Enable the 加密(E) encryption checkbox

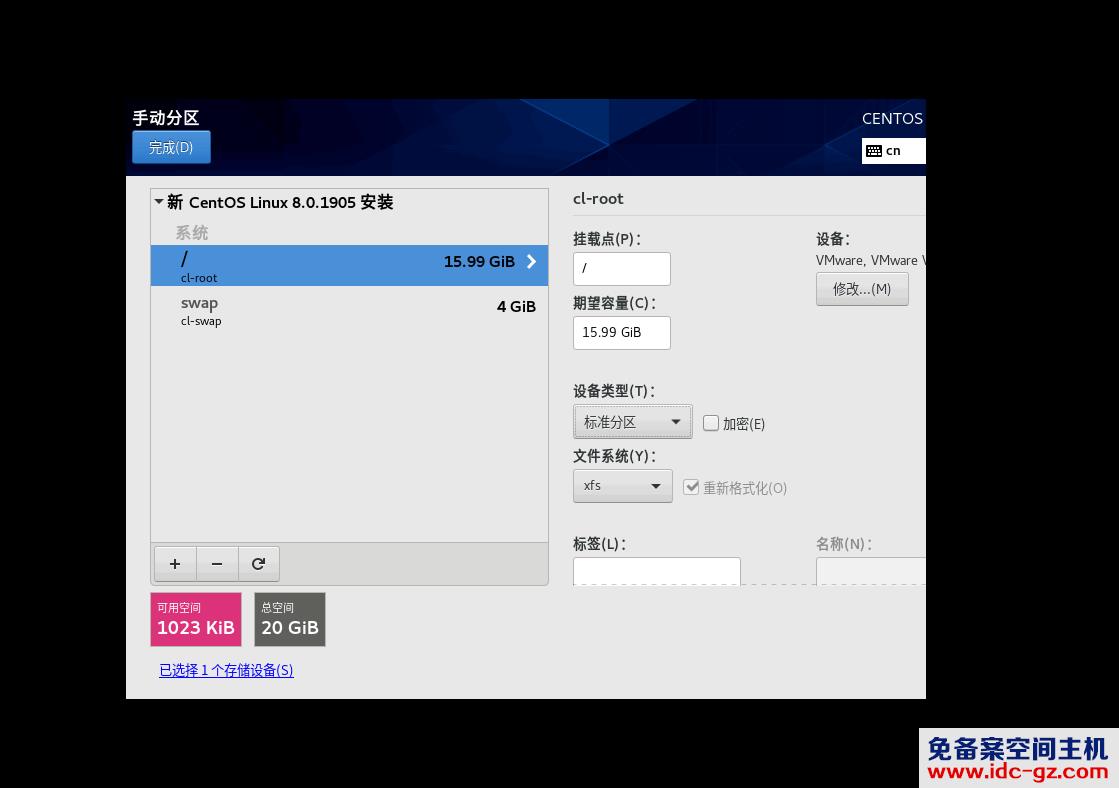tap(711, 423)
